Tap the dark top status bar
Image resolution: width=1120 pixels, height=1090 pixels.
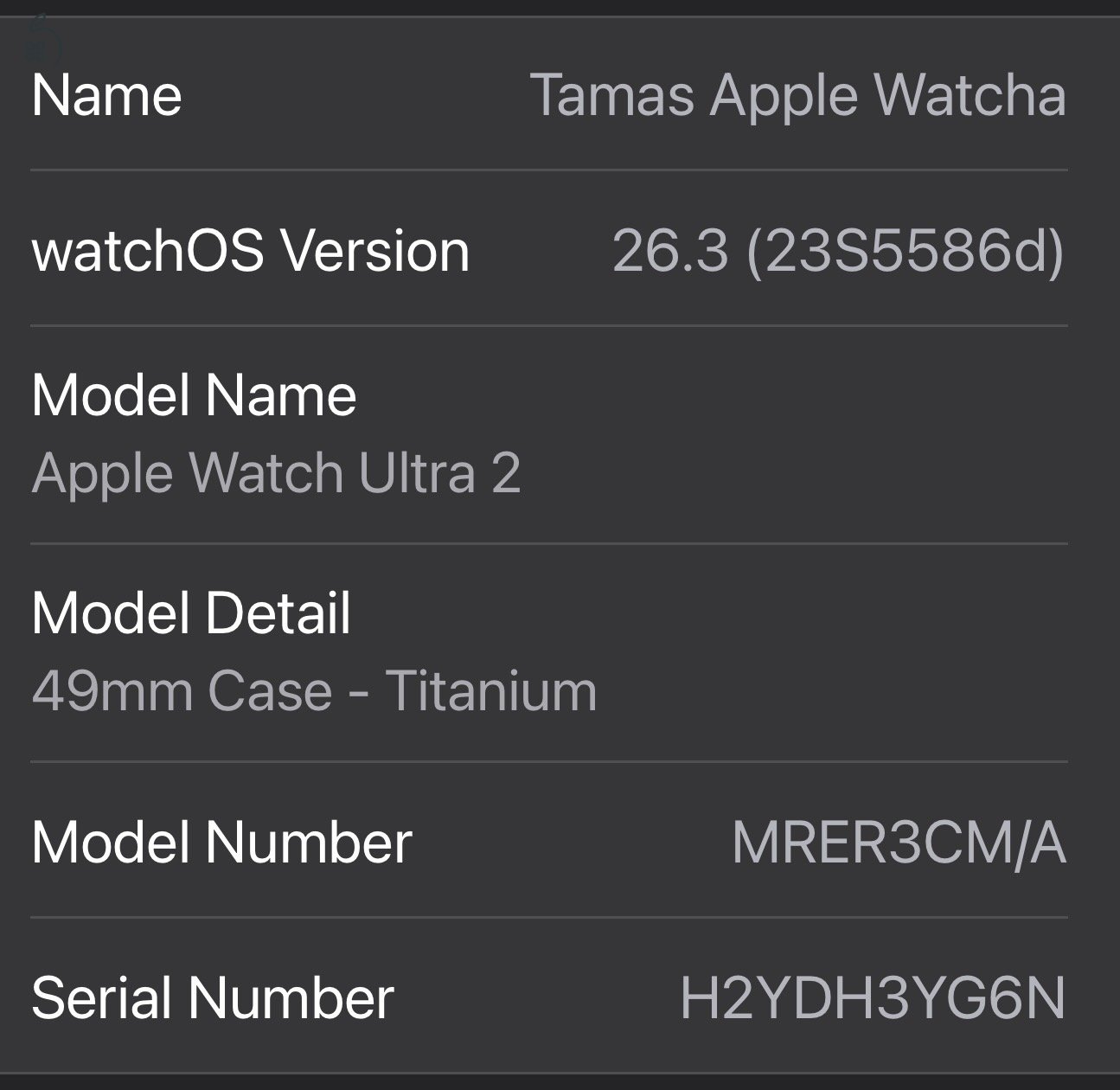560,7
